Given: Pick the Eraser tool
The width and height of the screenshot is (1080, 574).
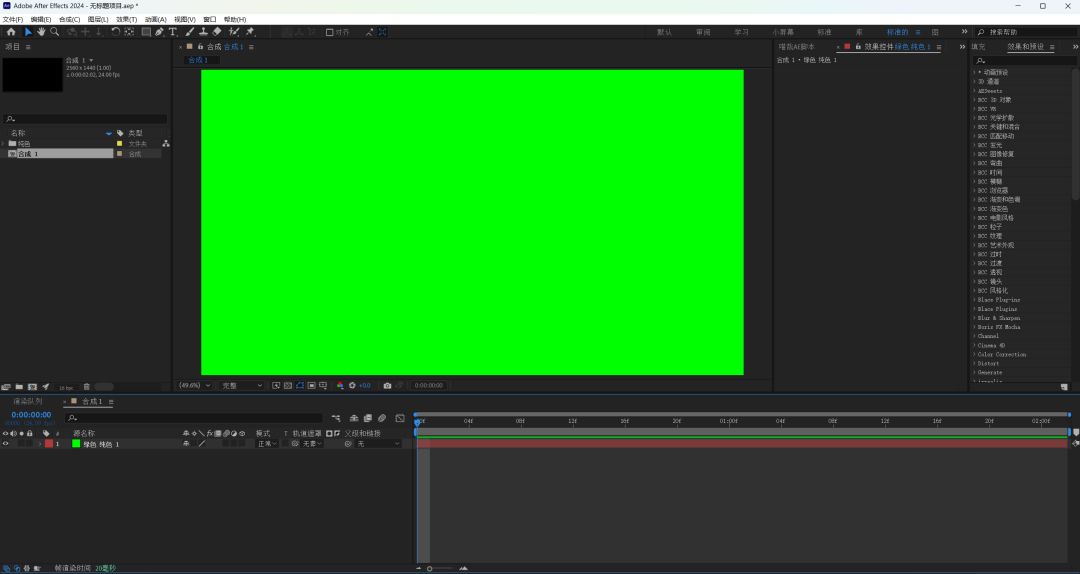Looking at the screenshot, I should click(217, 32).
